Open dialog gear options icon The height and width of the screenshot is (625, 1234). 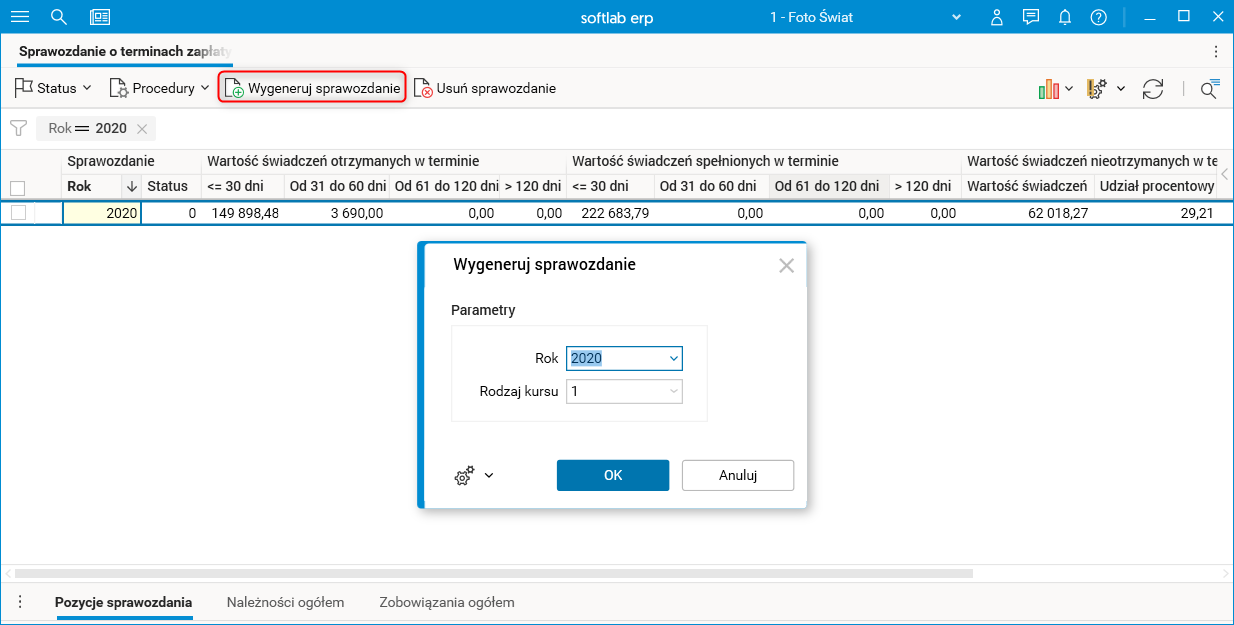(464, 476)
